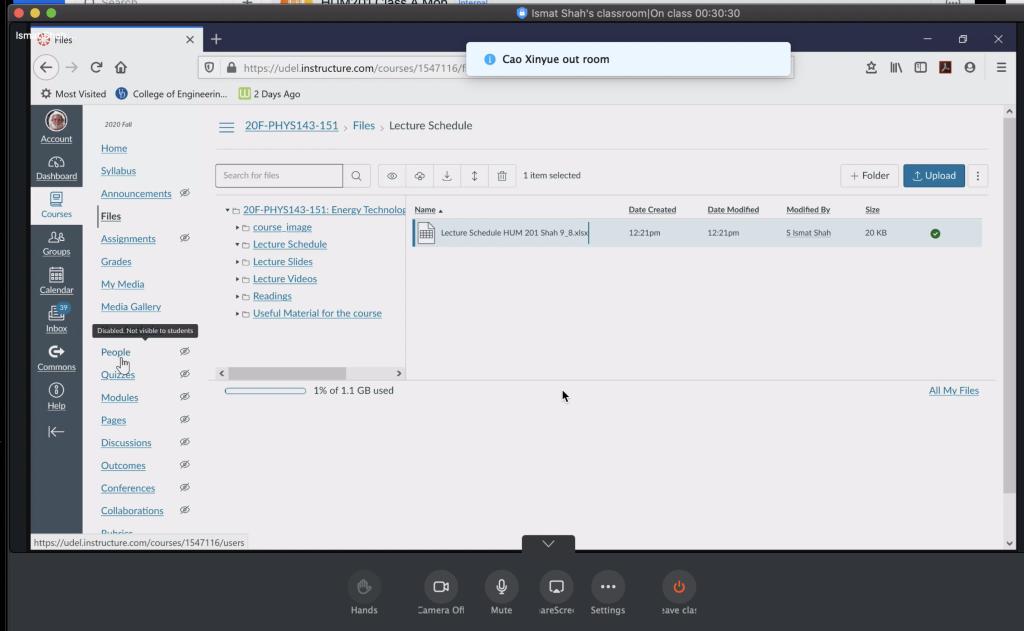
Task: Click the green published check for the xlsx file
Action: coord(935,233)
